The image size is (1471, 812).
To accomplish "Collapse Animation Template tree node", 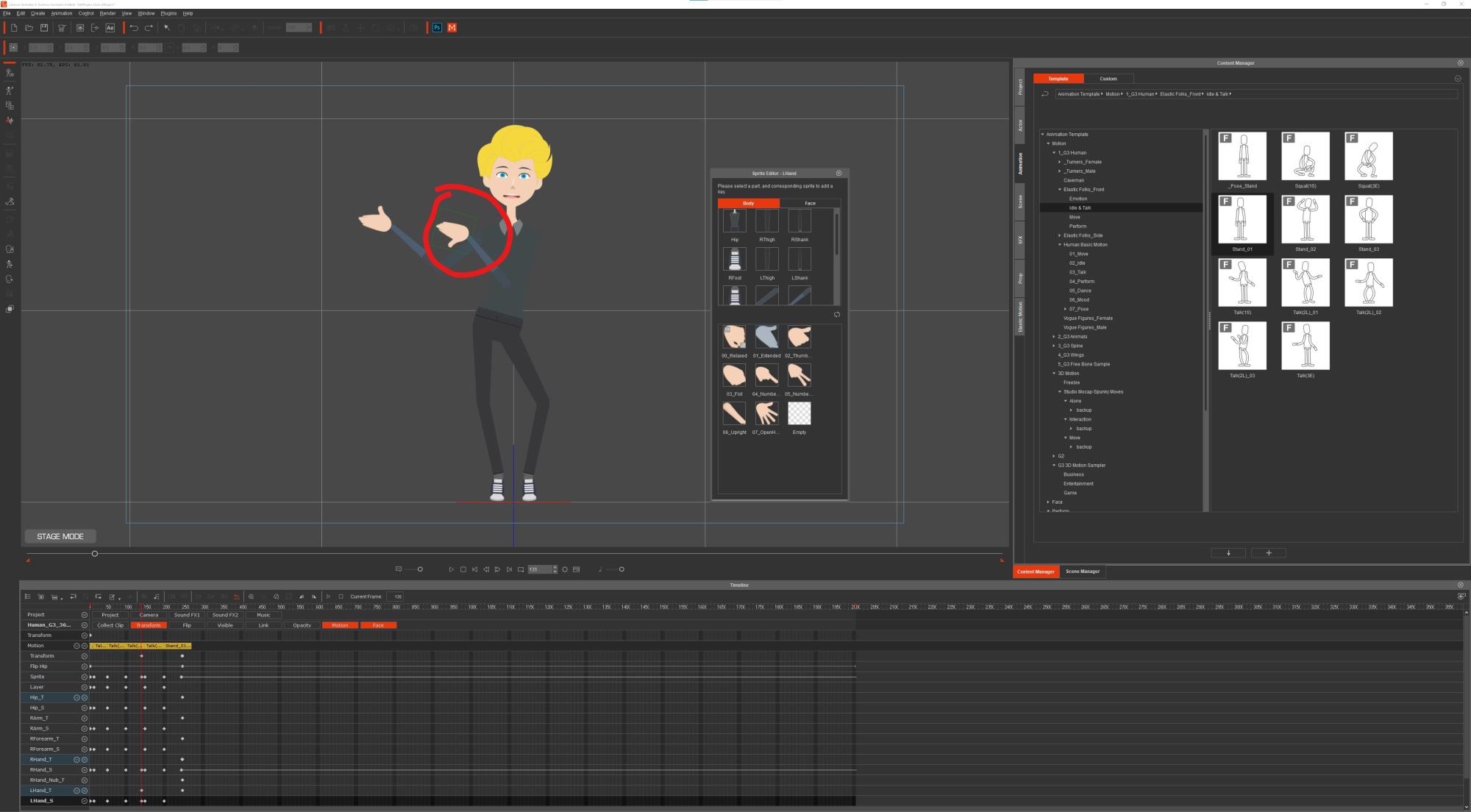I will point(1043,135).
